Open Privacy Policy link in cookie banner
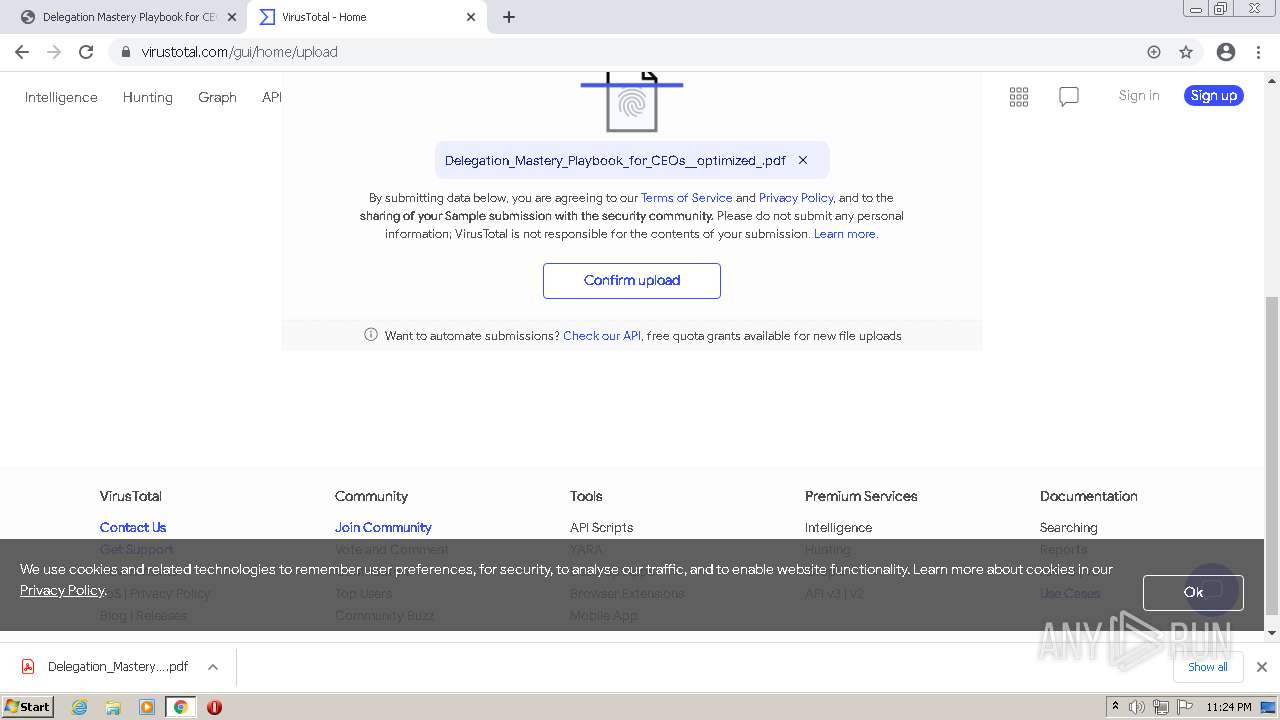Viewport: 1280px width, 720px height. pos(62,590)
